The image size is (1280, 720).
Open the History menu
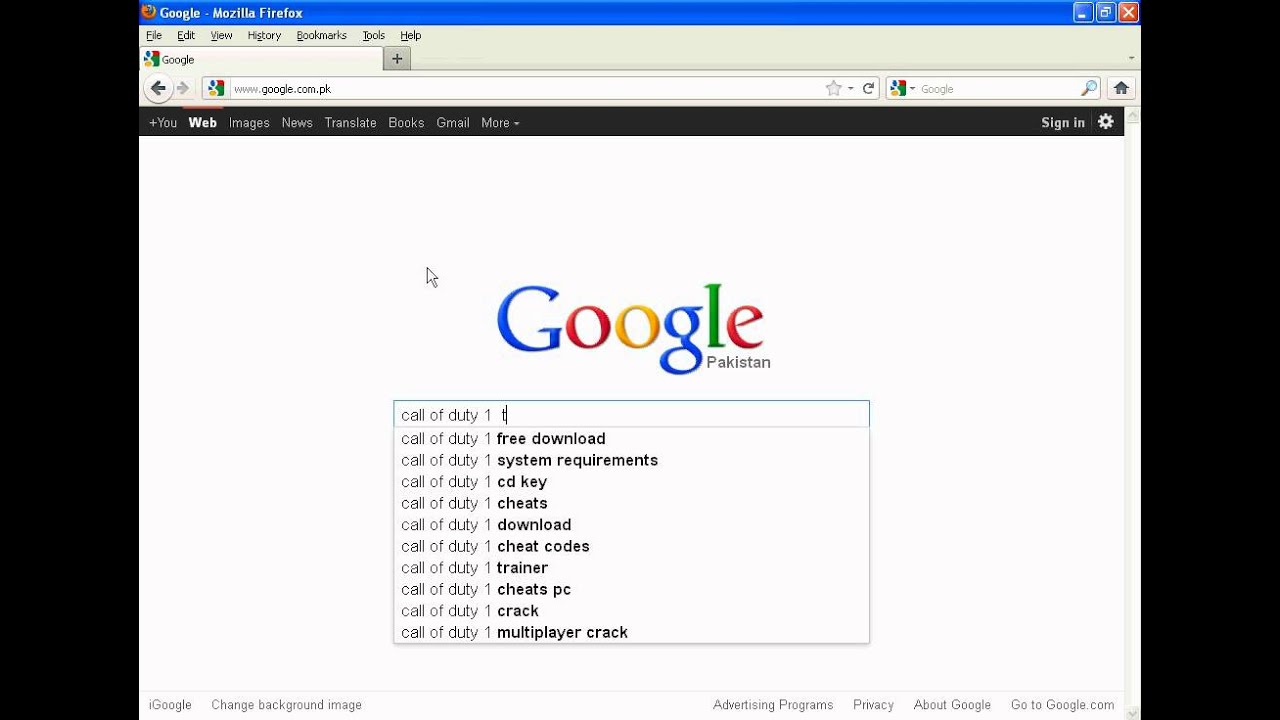pyautogui.click(x=264, y=35)
